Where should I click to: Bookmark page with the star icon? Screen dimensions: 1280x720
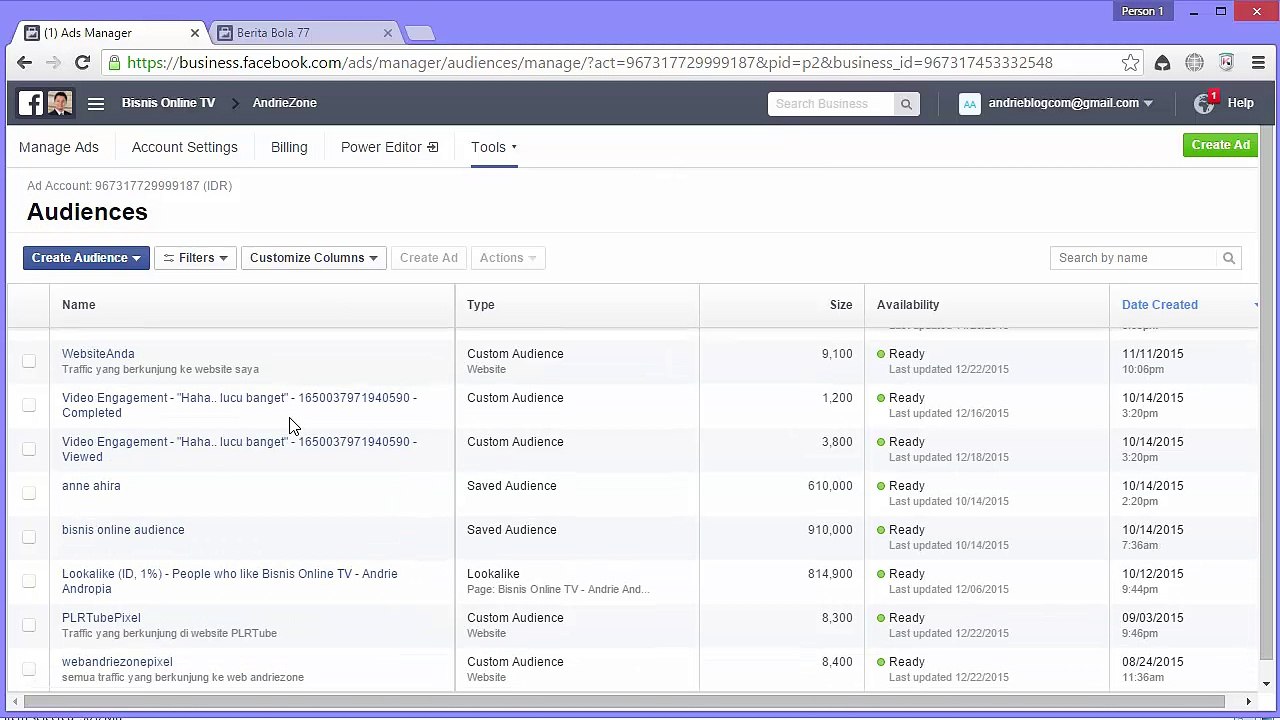1130,63
